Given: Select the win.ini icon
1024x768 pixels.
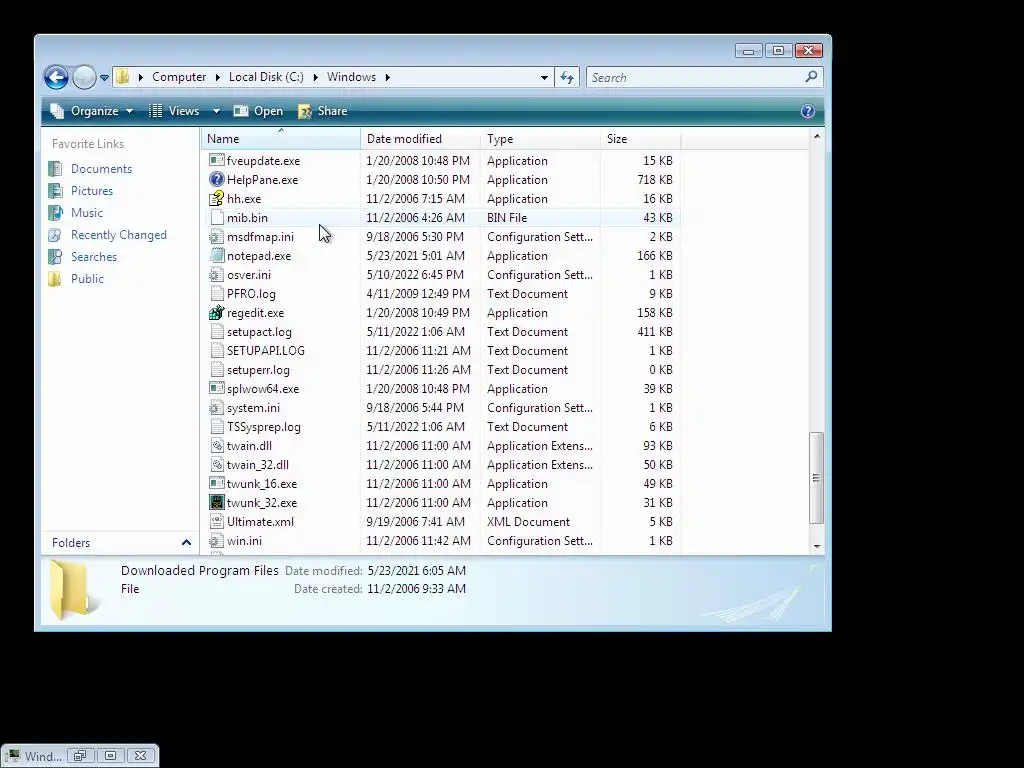Looking at the screenshot, I should click(217, 540).
